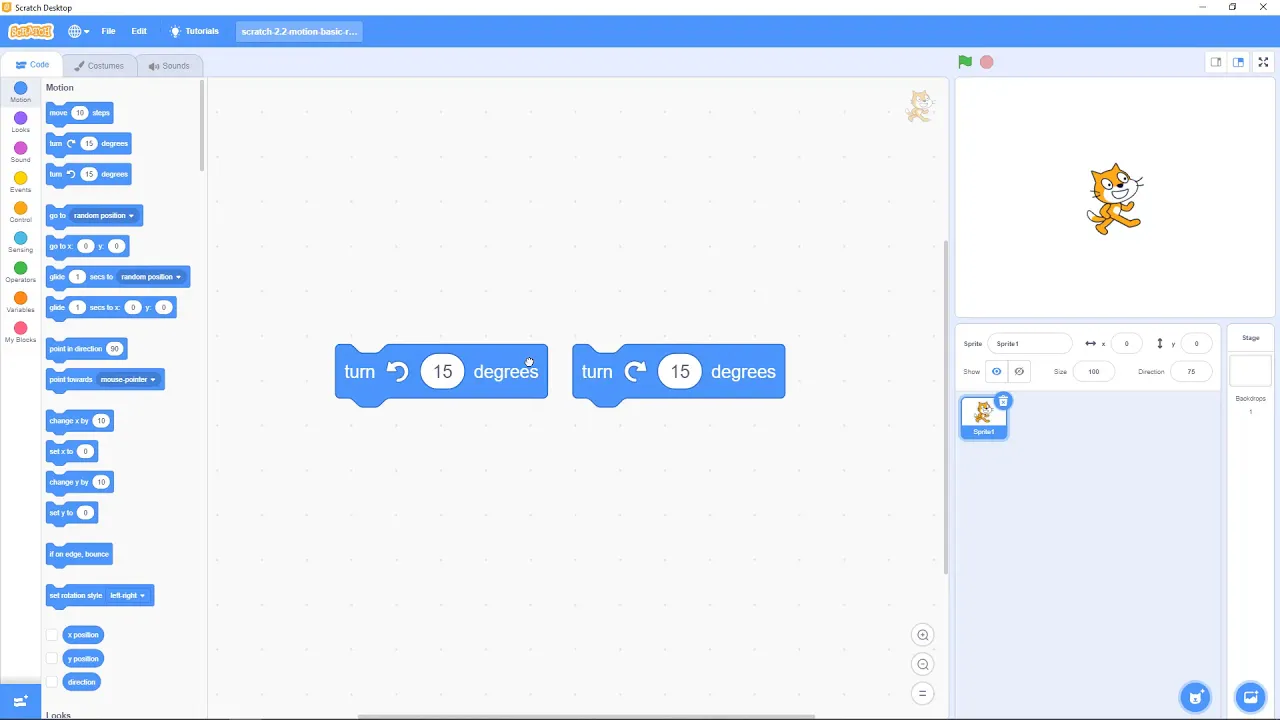Edit the sprite y coordinate field
The width and height of the screenshot is (1280, 720).
coord(1196,344)
